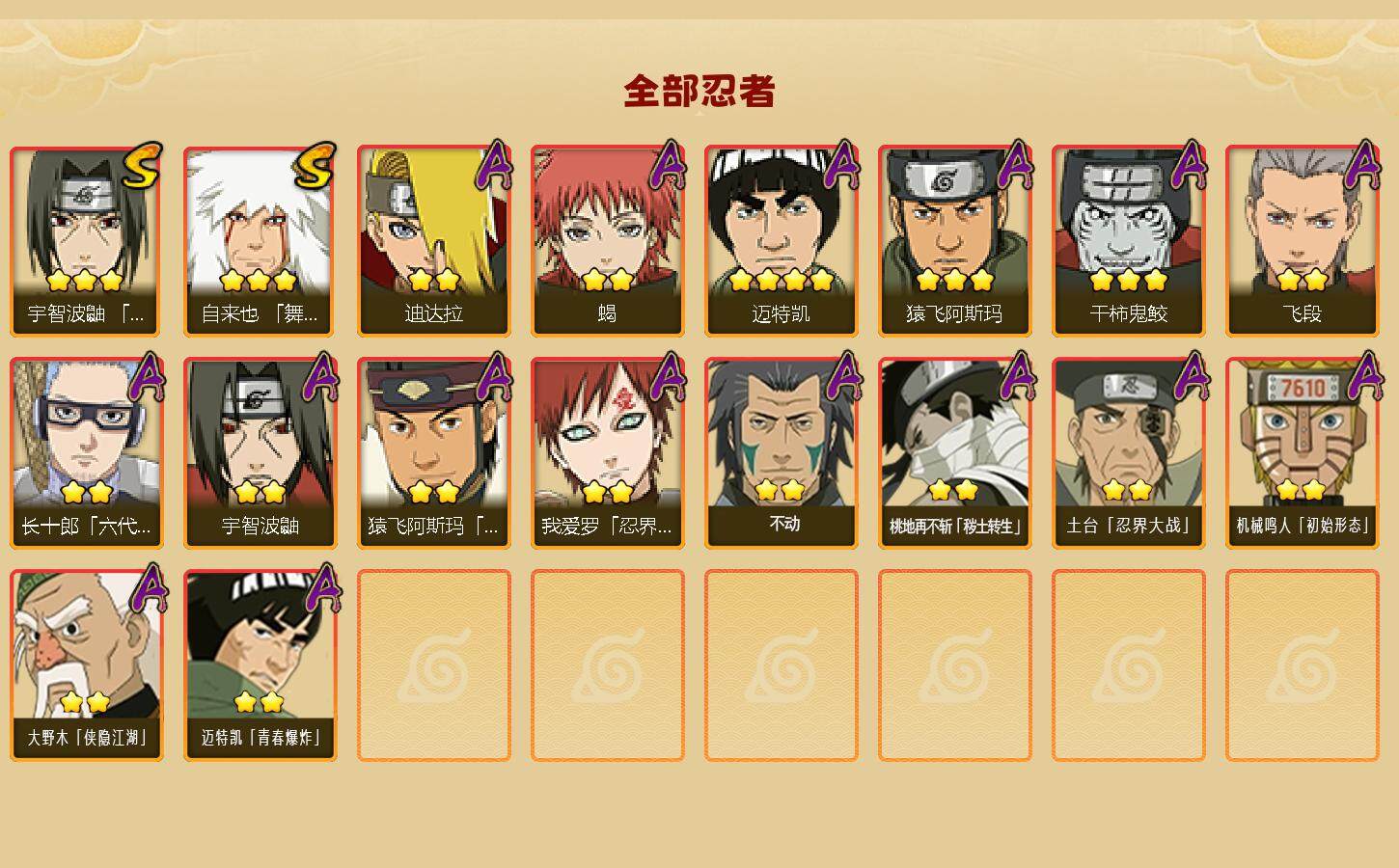
Task: Click the 全部忍者 heading
Action: 699,91
